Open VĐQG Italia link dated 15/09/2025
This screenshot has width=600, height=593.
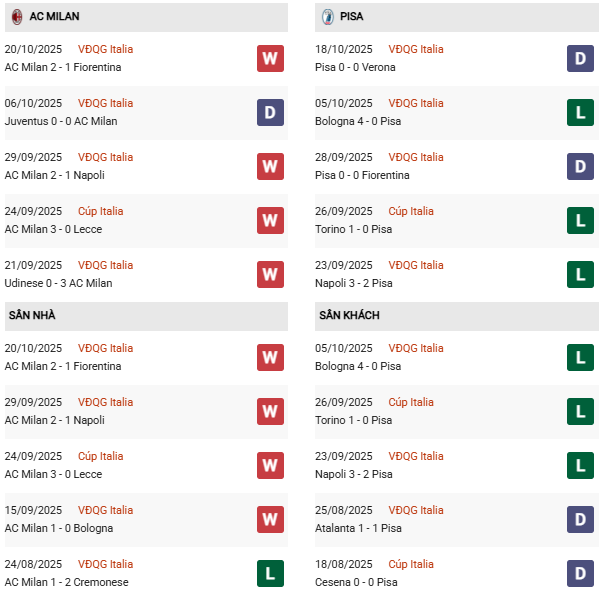[x=105, y=510]
